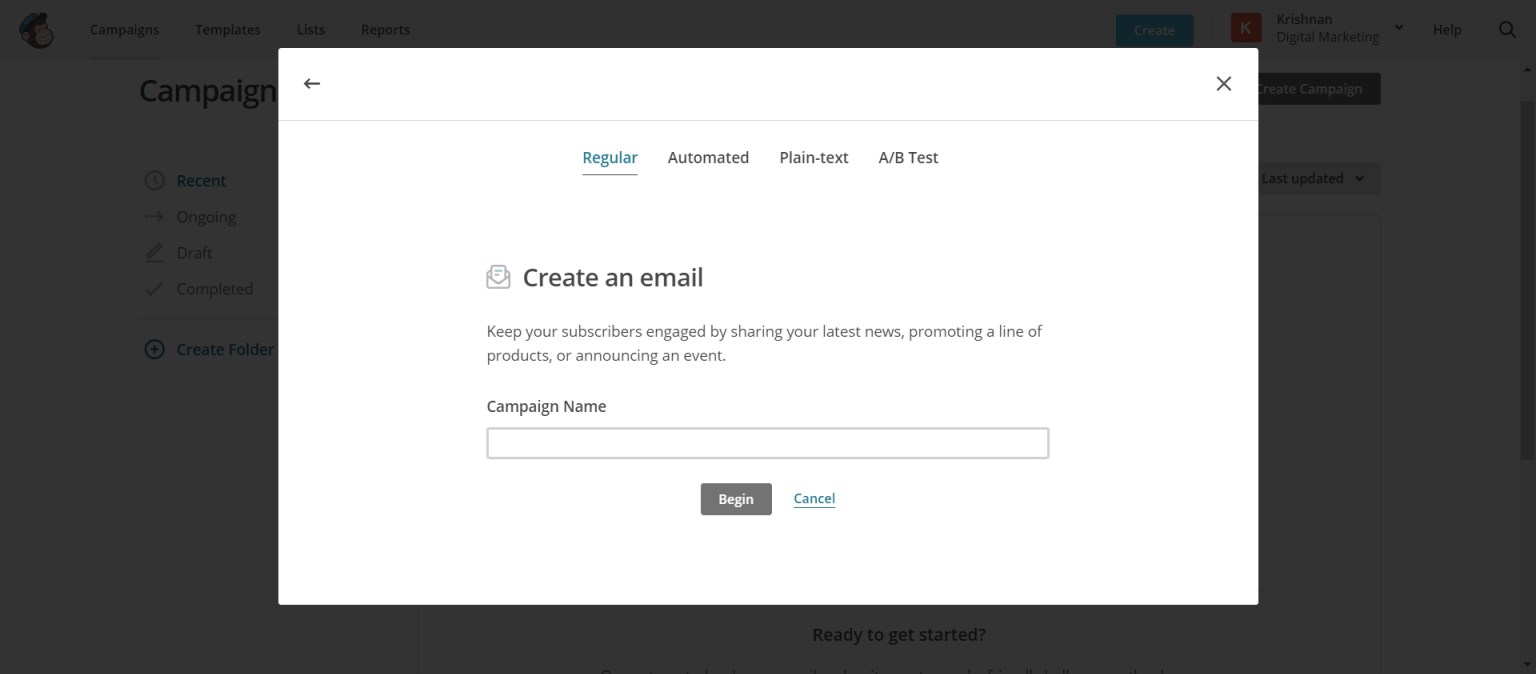Close the campaign dialog with the X
The image size is (1536, 674).
[1223, 84]
